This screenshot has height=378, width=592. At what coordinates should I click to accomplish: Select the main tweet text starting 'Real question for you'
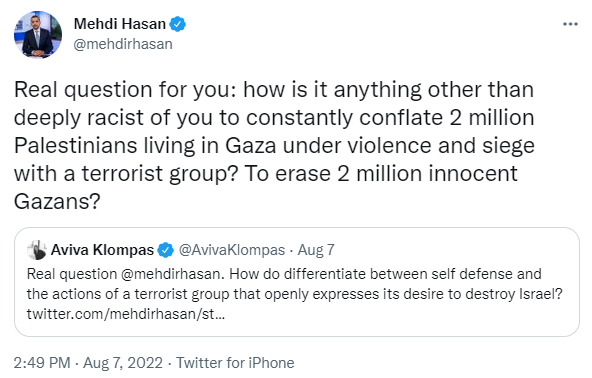click(x=274, y=145)
